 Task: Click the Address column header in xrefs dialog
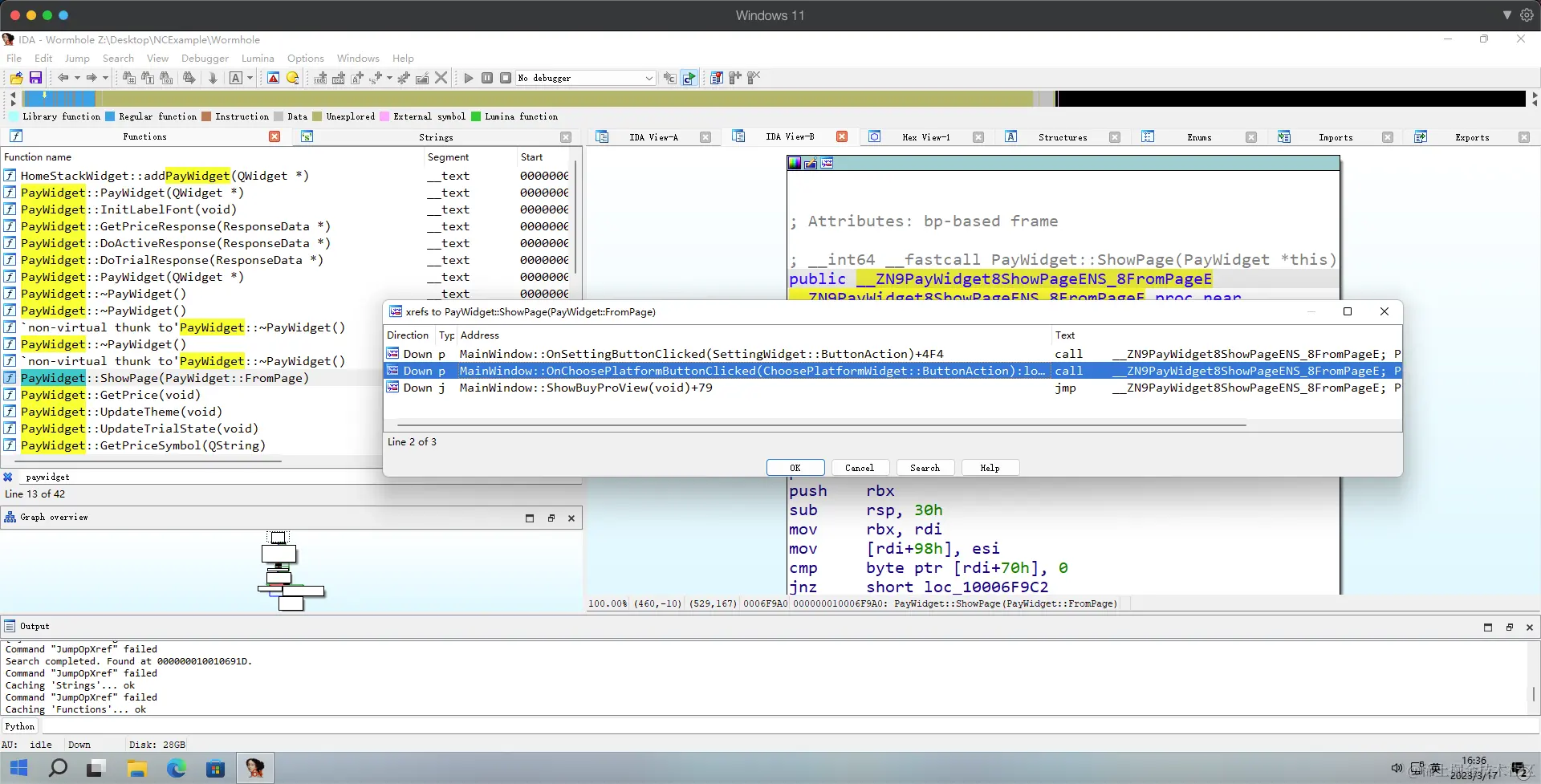click(754, 335)
